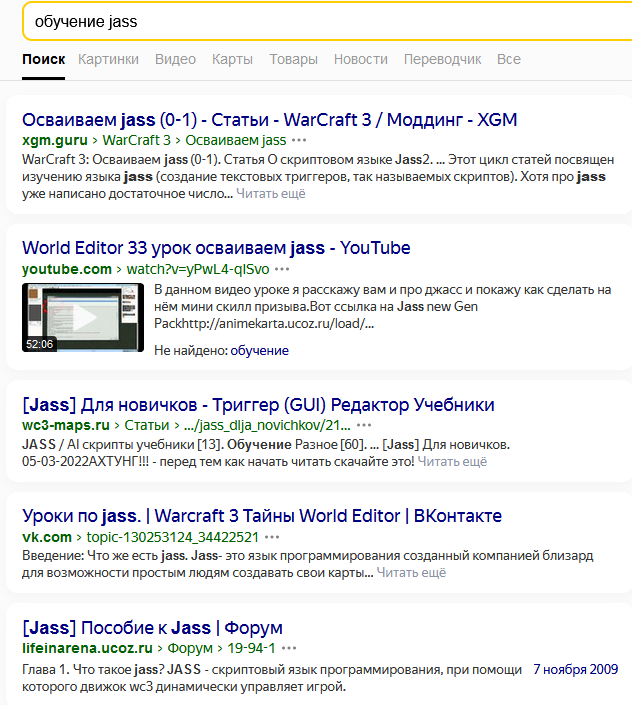This screenshot has width=632, height=705.
Task: Click snippet "Глава 1. Что такое jass?"
Action: (x=93, y=669)
